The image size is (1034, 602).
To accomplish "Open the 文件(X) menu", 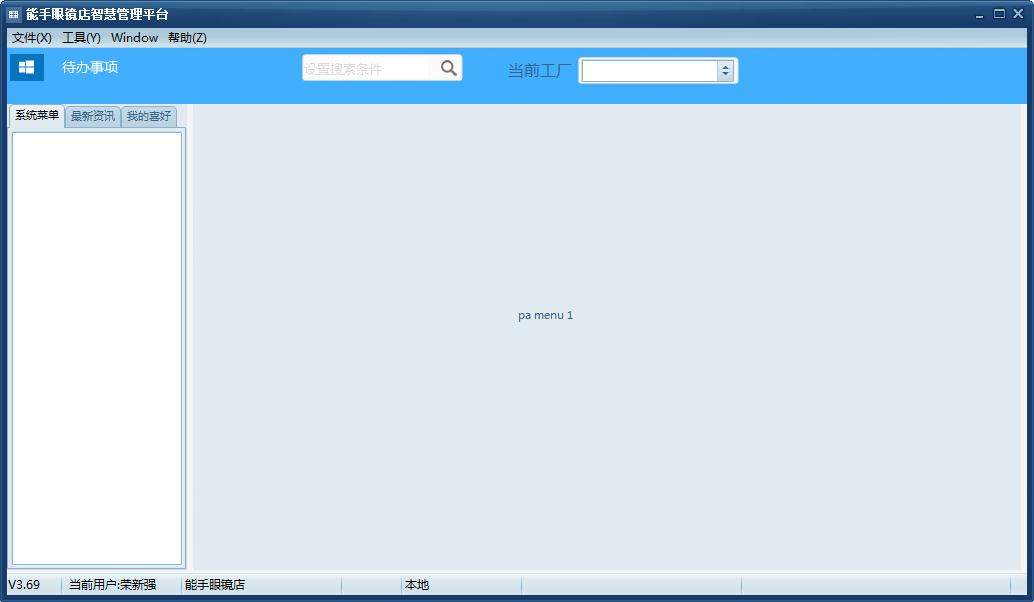I will coord(31,38).
